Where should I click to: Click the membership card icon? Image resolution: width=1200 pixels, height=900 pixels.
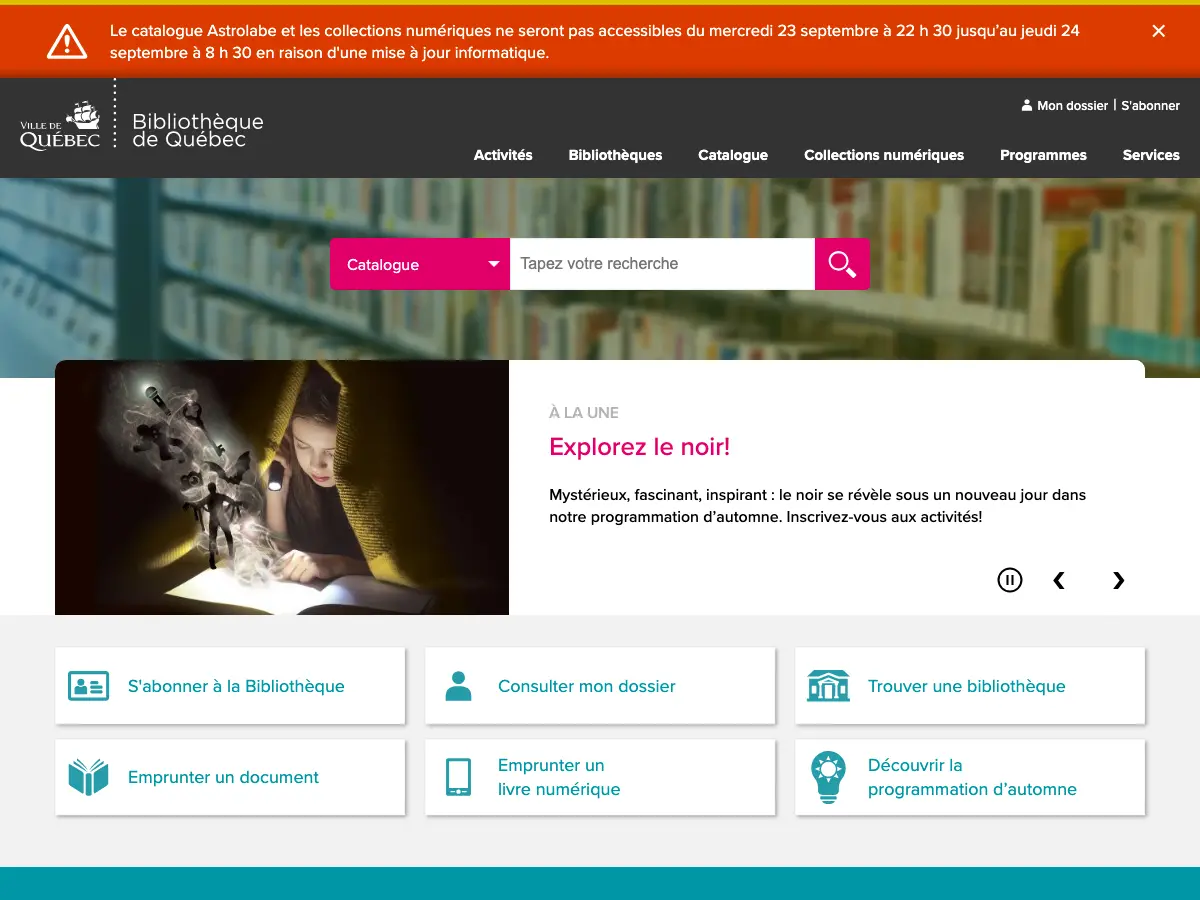coord(88,686)
